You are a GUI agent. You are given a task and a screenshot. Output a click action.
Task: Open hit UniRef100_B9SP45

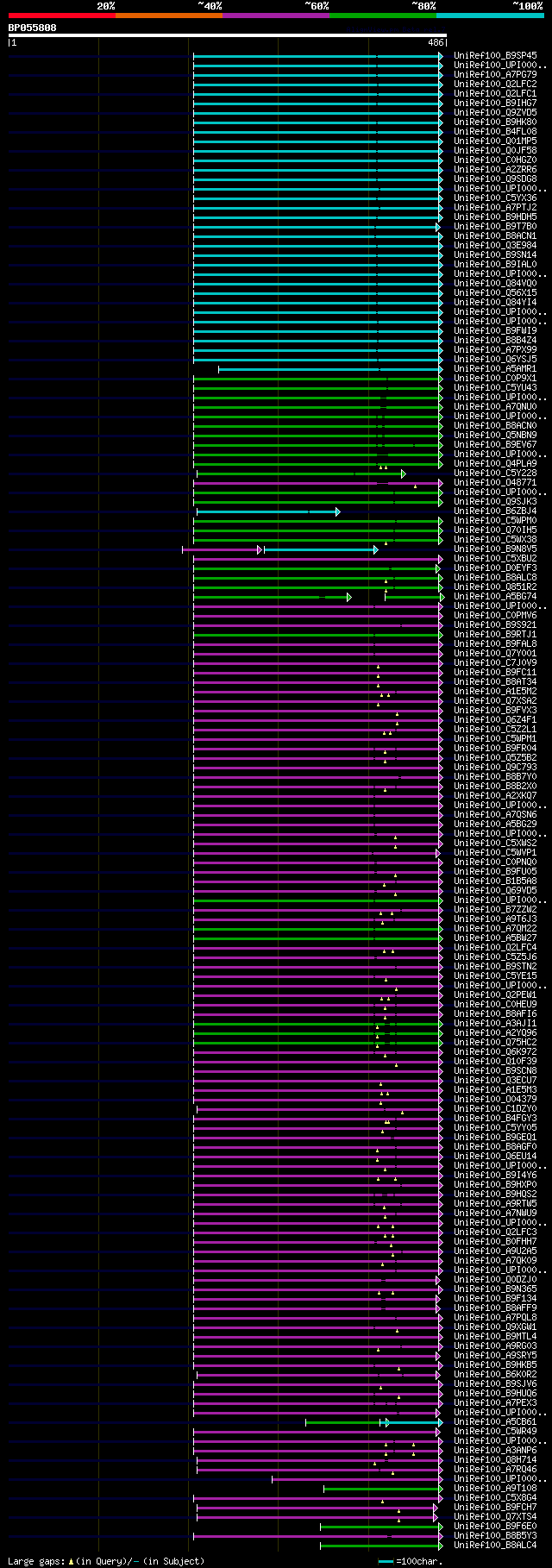(495, 55)
